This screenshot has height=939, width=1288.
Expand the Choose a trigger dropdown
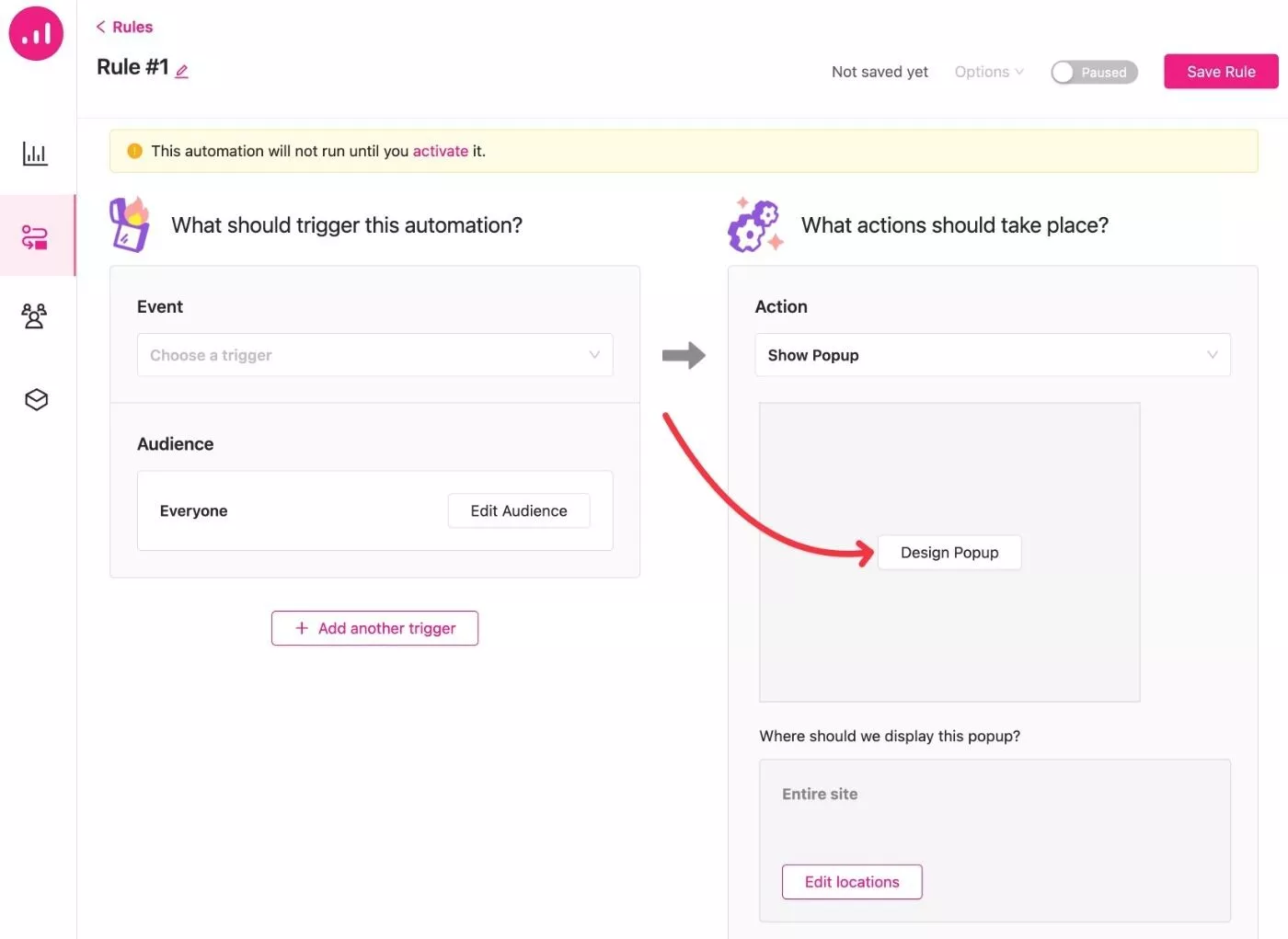375,355
